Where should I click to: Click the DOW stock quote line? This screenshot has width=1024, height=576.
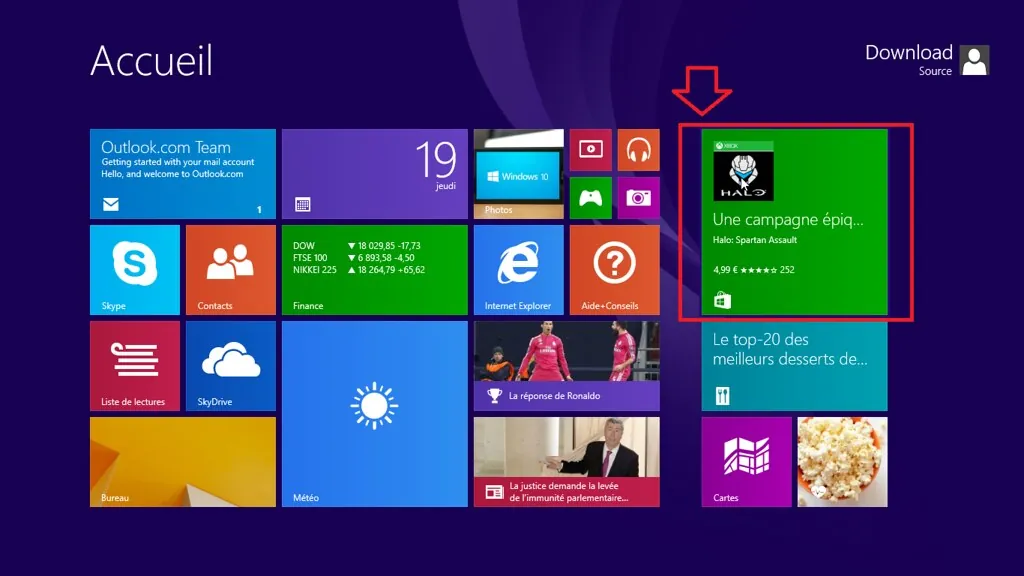click(x=357, y=246)
